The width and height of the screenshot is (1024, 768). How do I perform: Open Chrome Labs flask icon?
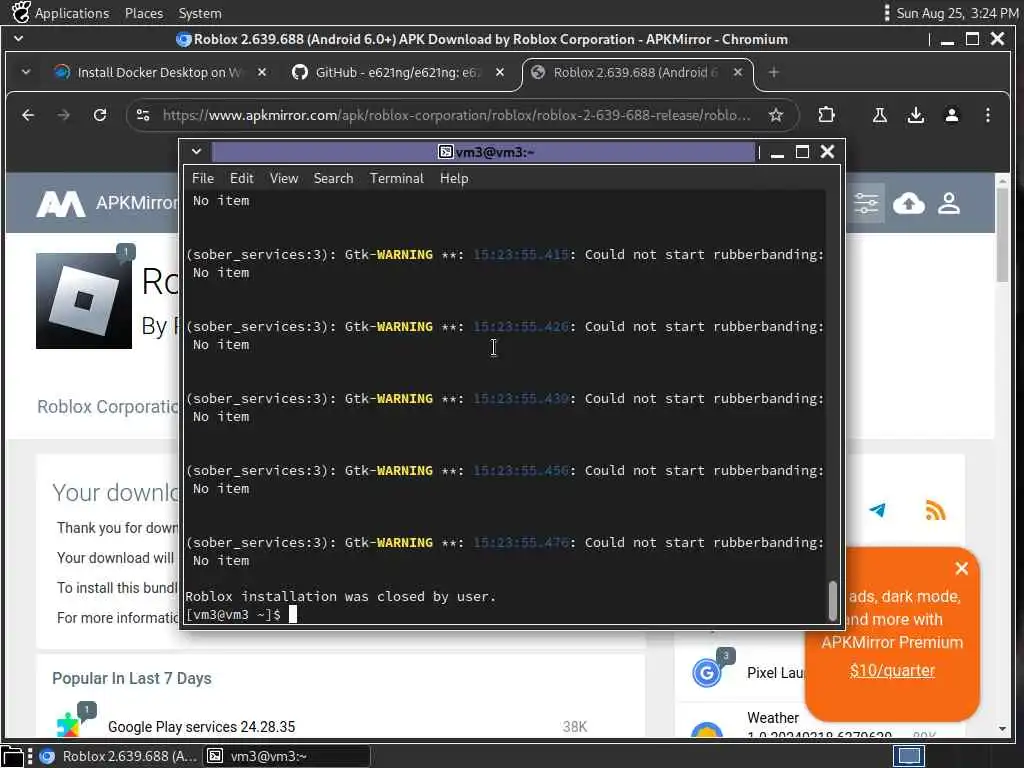pyautogui.click(x=880, y=115)
